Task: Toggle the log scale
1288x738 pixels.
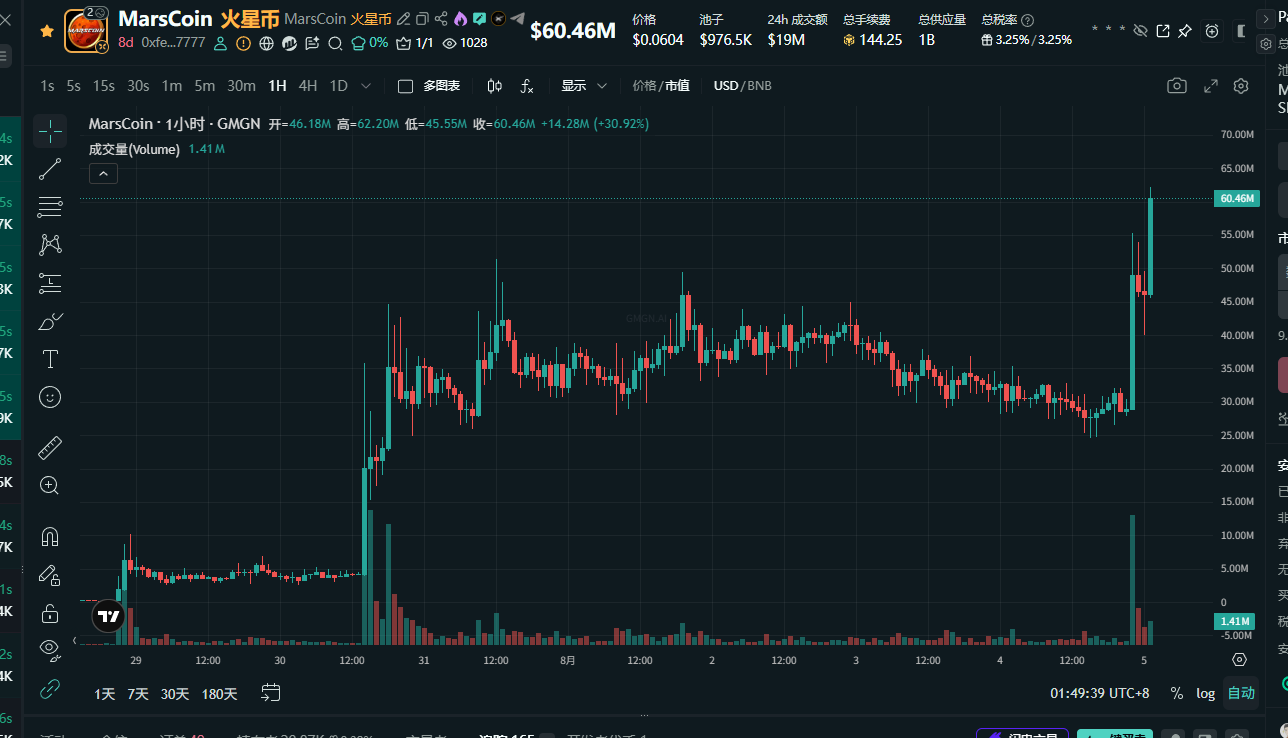Action: pos(1206,693)
